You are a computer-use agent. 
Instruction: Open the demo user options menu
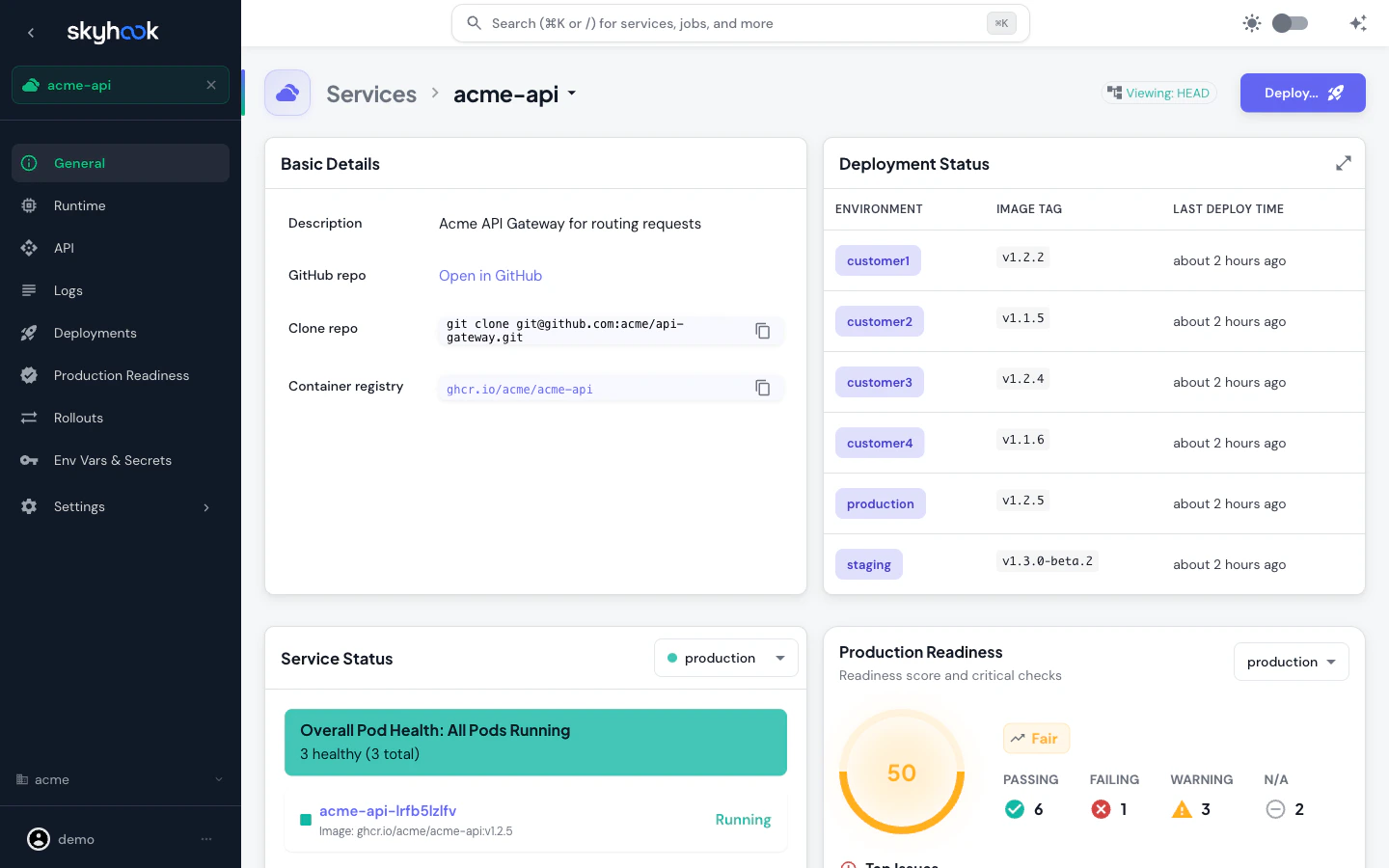pyautogui.click(x=206, y=839)
